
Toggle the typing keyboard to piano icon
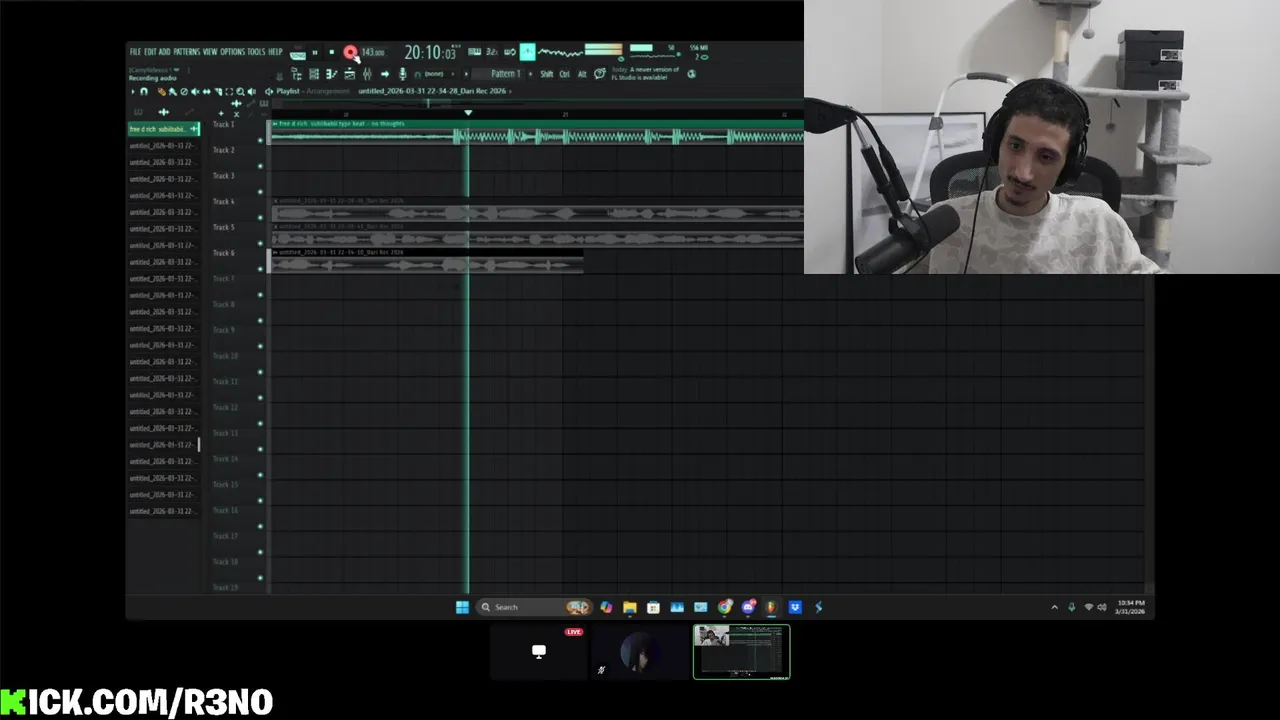click(474, 52)
